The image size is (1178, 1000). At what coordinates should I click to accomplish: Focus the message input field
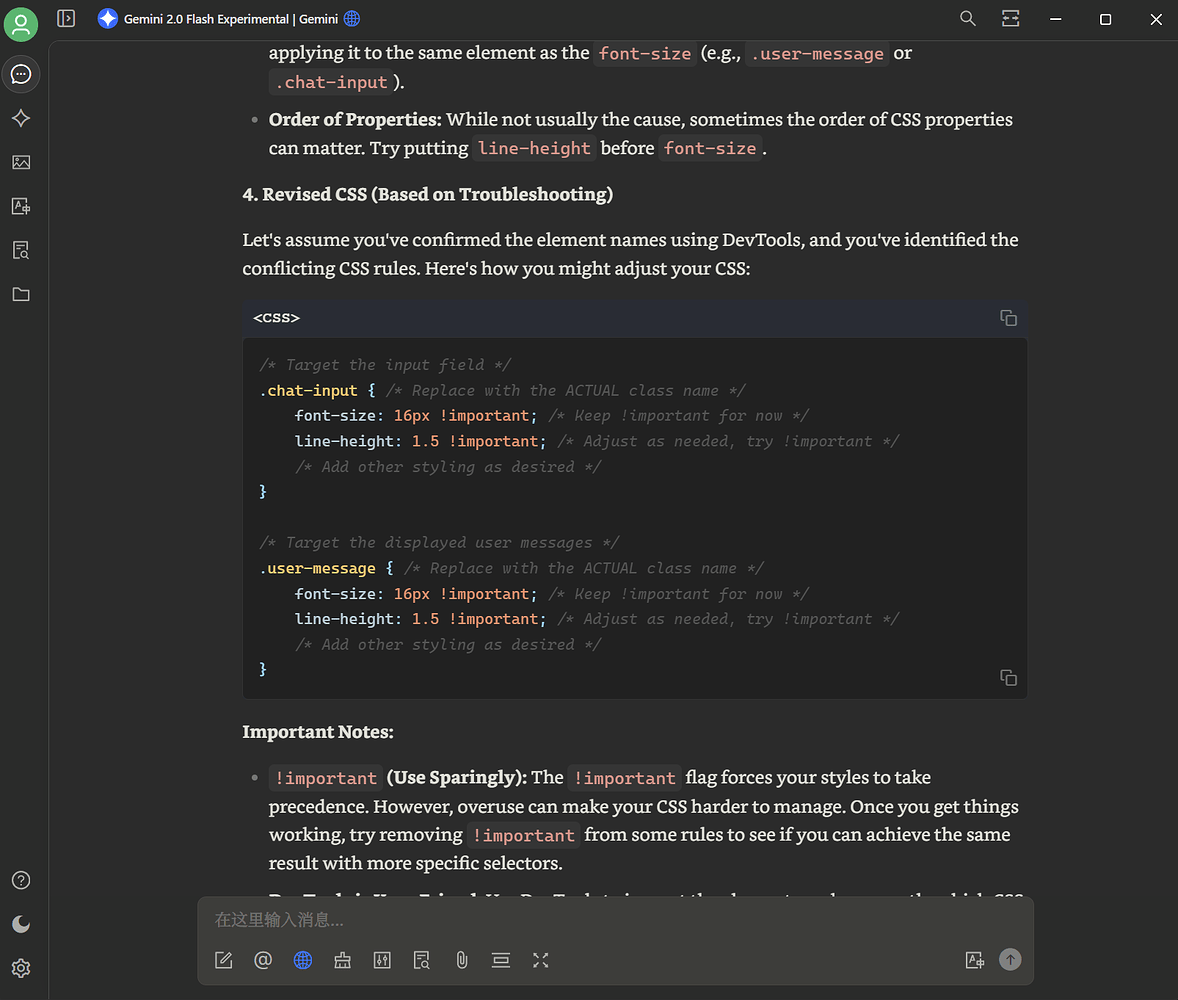point(615,920)
